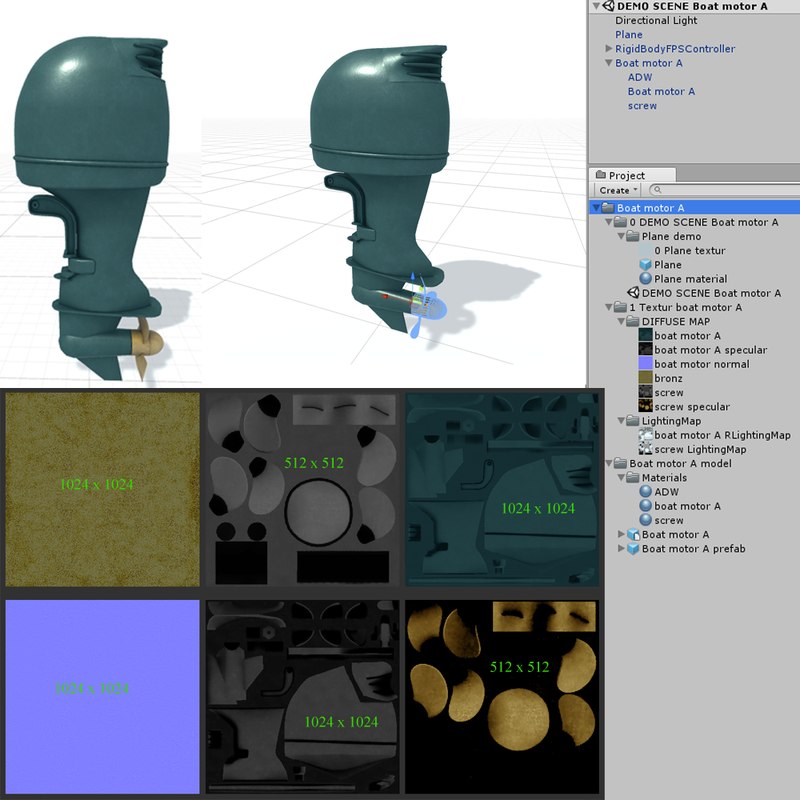Screen dimensions: 800x800
Task: Click the Unity scene icon in Project panel
Action: coord(632,293)
